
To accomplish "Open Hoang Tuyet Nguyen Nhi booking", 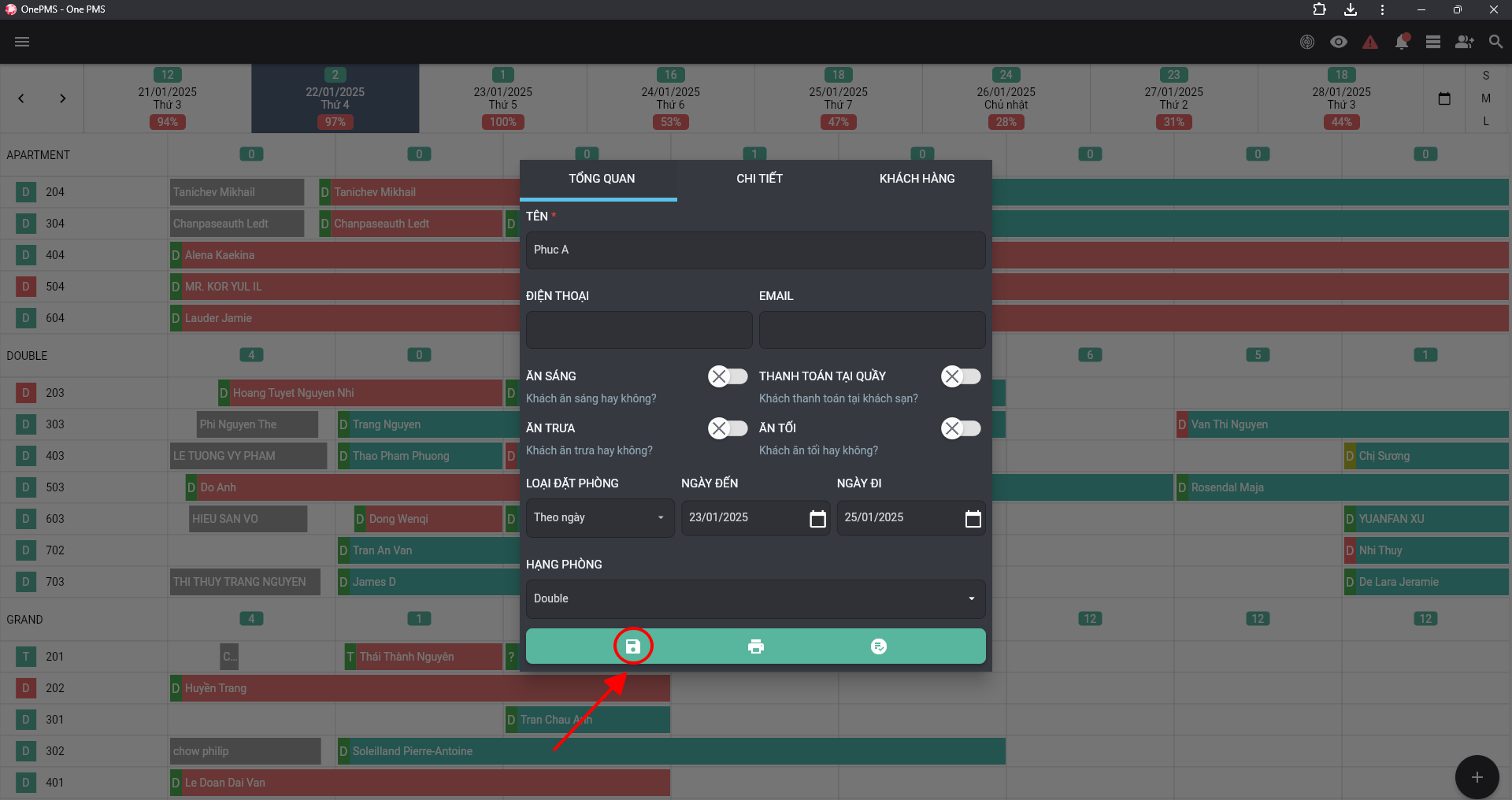I will pyautogui.click(x=361, y=393).
